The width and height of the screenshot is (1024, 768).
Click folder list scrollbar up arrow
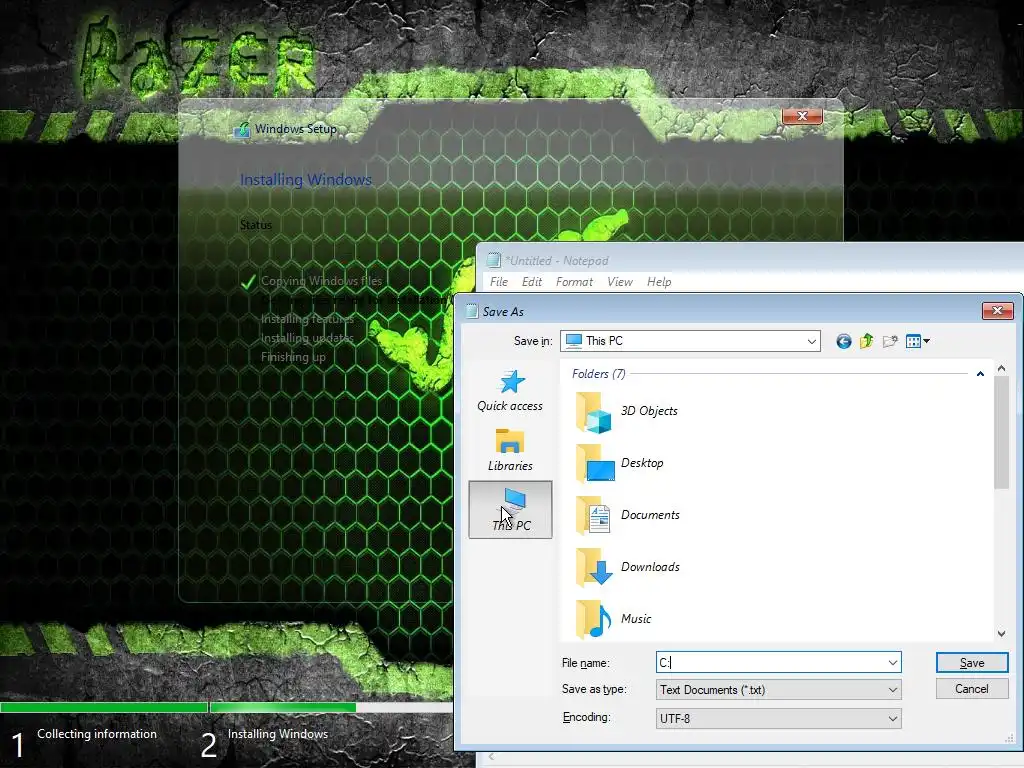click(1001, 369)
